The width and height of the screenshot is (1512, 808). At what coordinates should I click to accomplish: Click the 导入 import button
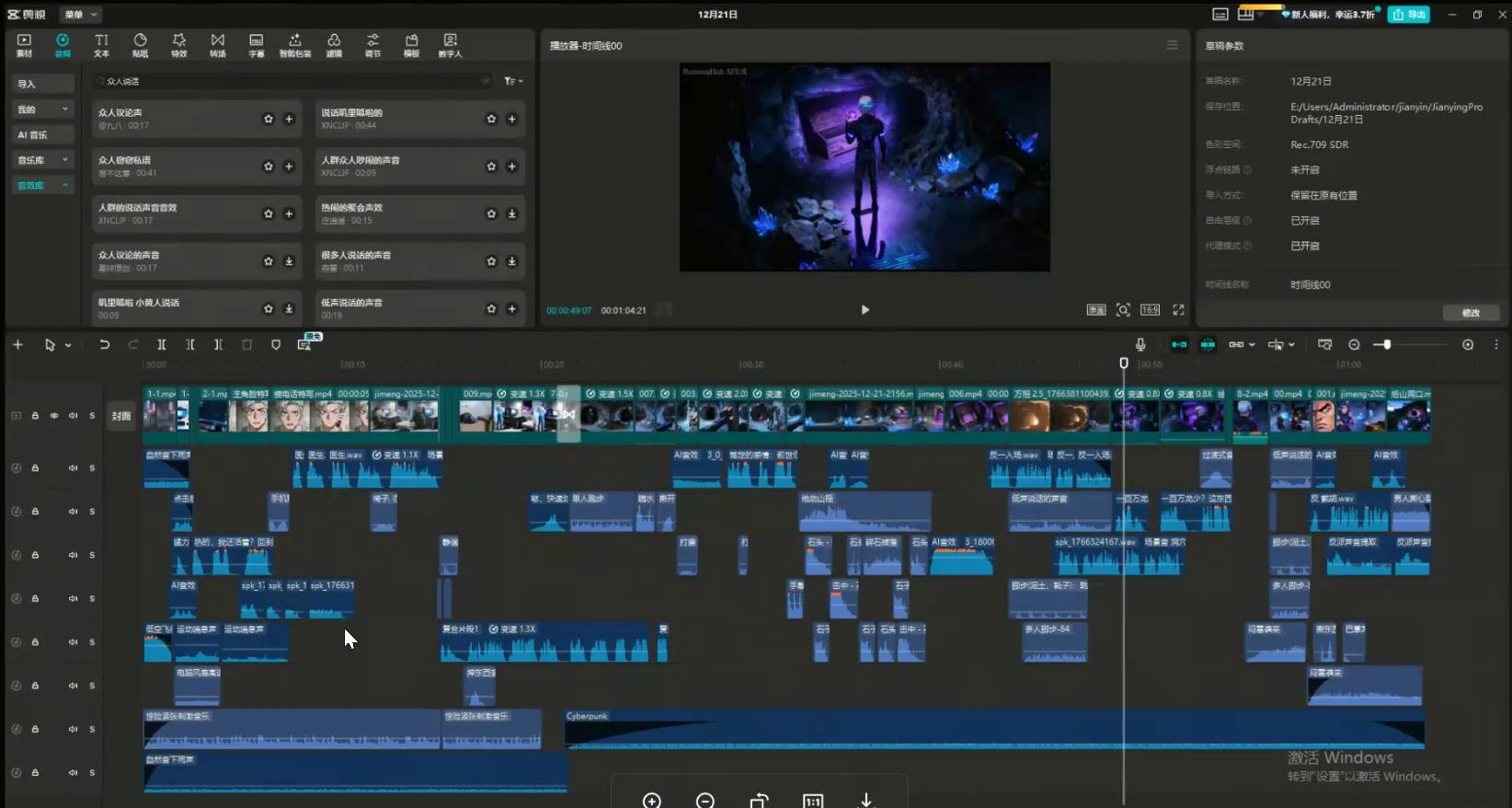(43, 84)
